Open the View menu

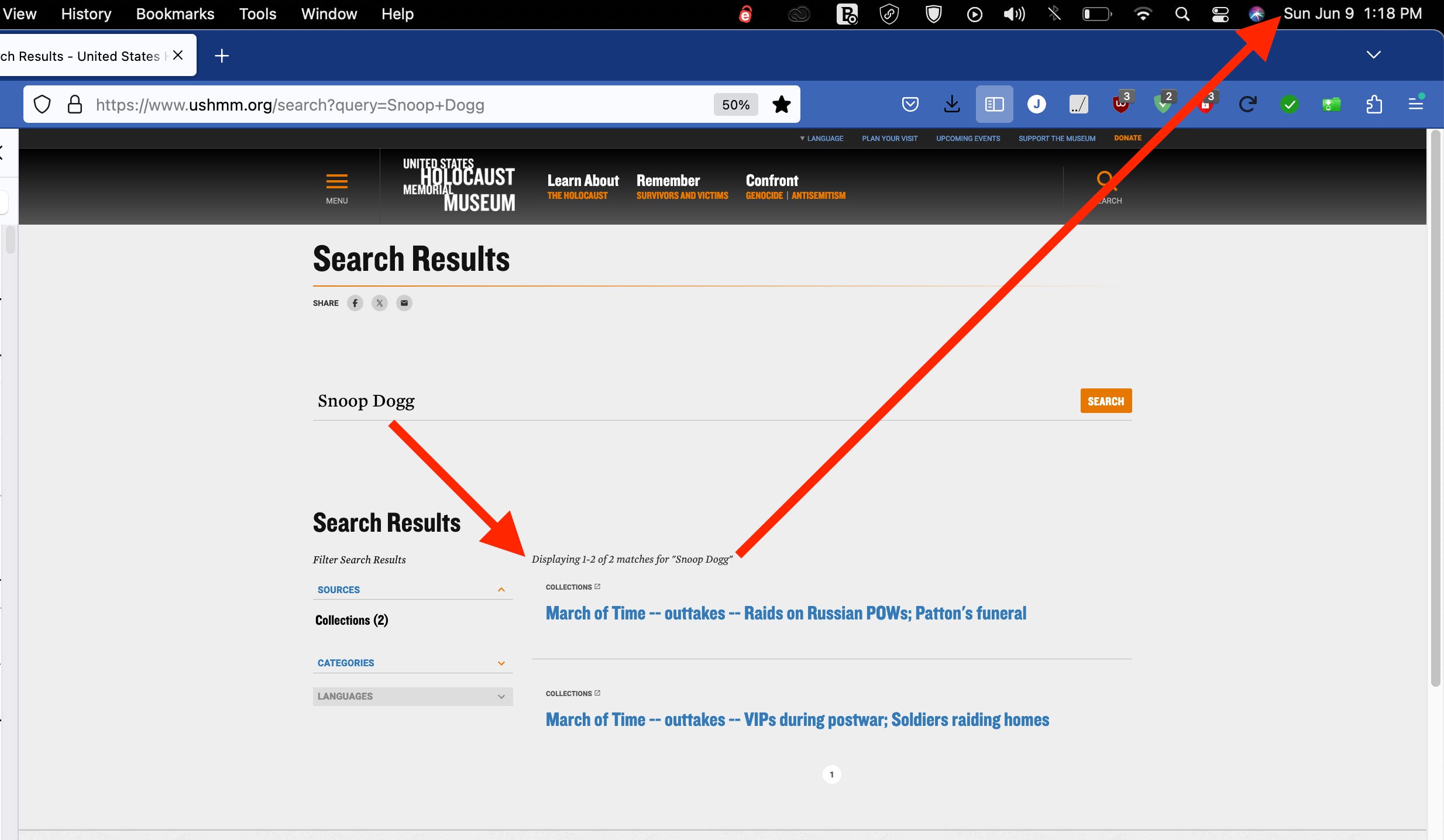[x=19, y=14]
